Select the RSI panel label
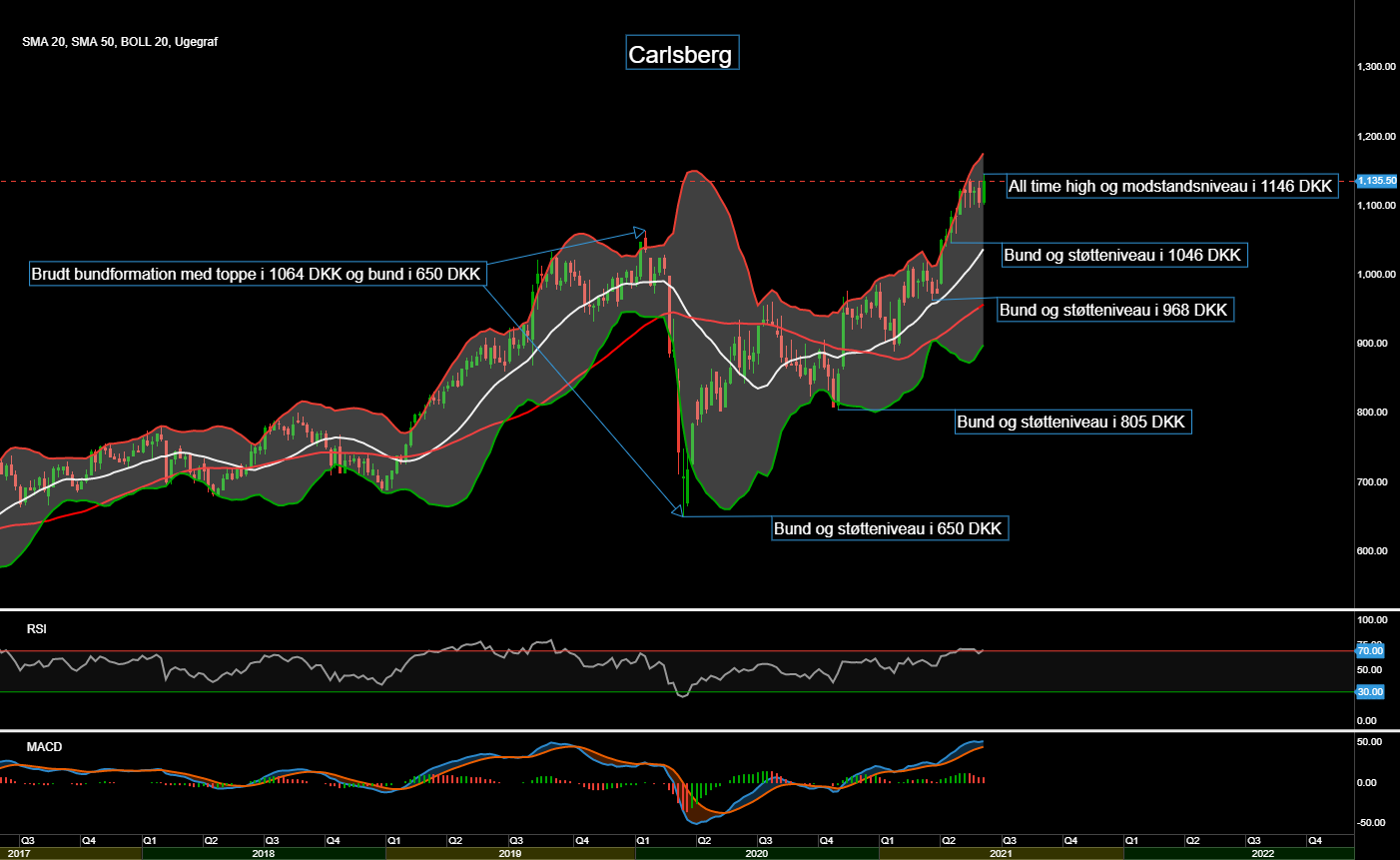 tap(37, 629)
